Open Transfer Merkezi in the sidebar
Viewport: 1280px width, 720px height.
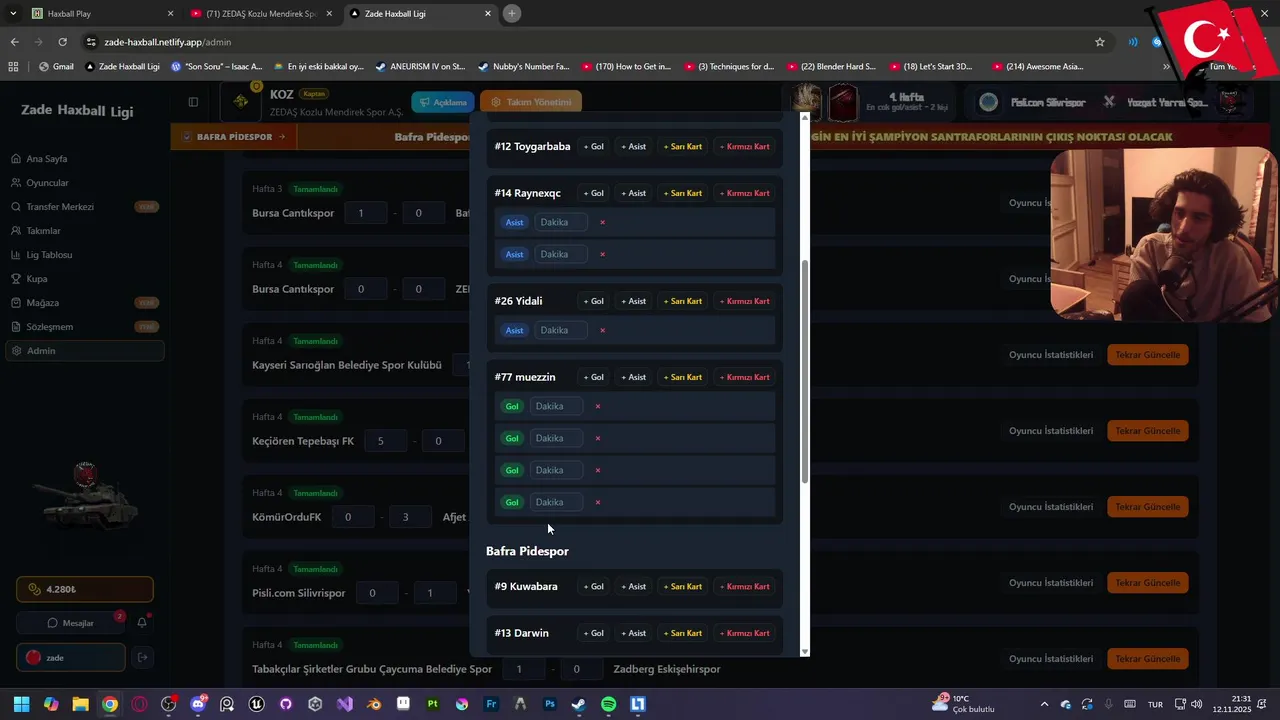click(x=60, y=207)
